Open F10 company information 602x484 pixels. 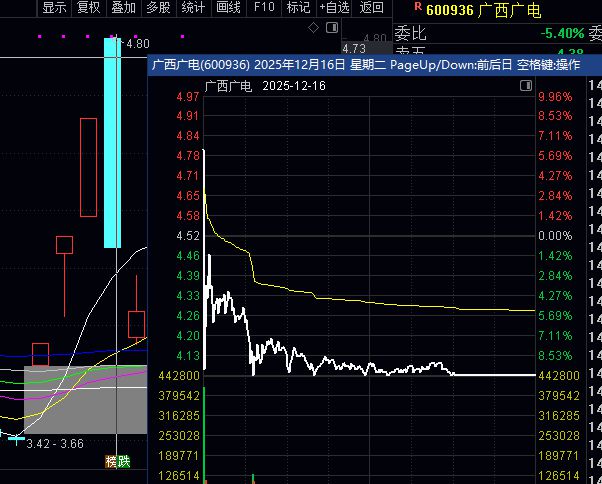[x=264, y=7]
